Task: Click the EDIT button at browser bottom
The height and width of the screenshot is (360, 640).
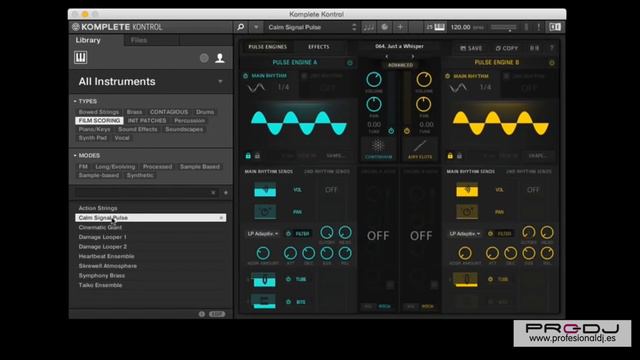Action: click(217, 314)
